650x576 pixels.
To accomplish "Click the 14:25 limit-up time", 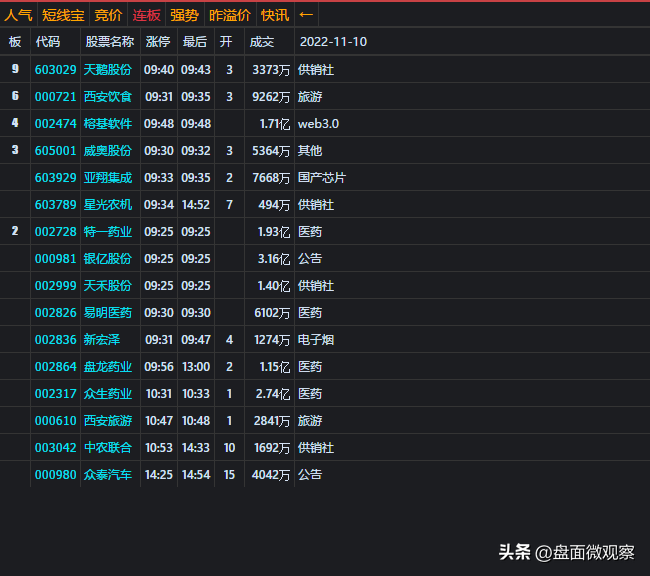I will pyautogui.click(x=159, y=474).
